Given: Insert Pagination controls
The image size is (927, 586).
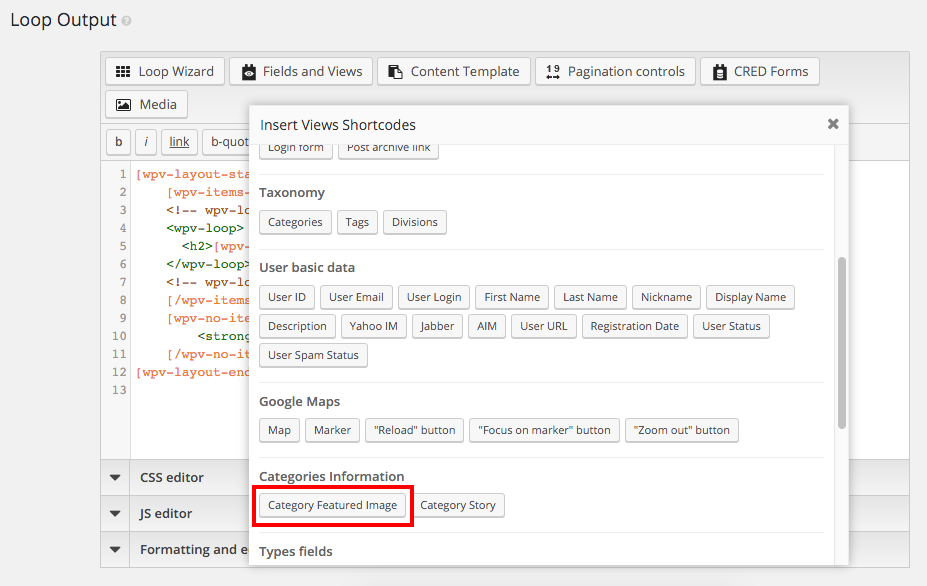Looking at the screenshot, I should [x=615, y=72].
